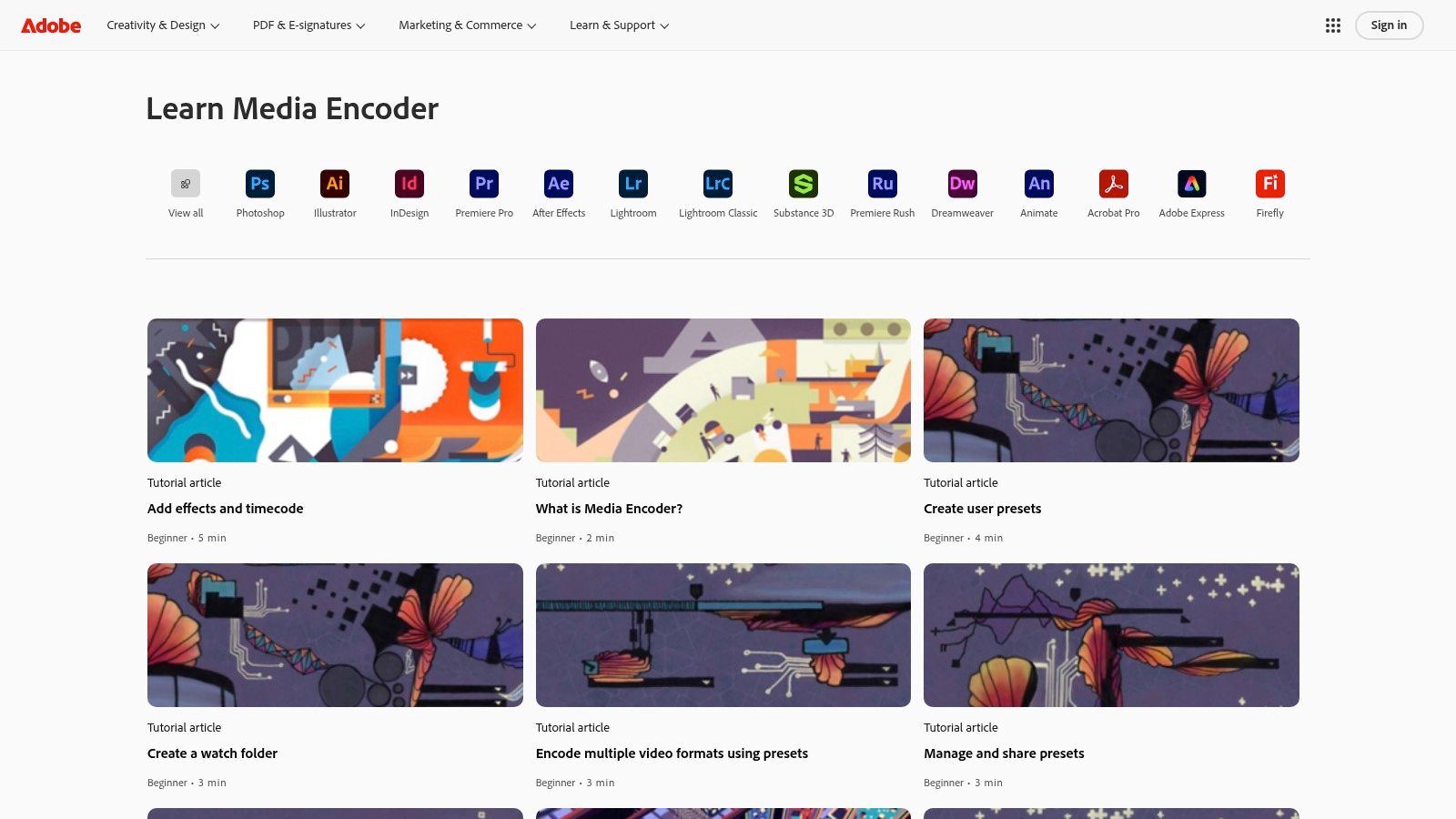1456x819 pixels.
Task: Select the InDesign filter icon
Action: tap(409, 184)
